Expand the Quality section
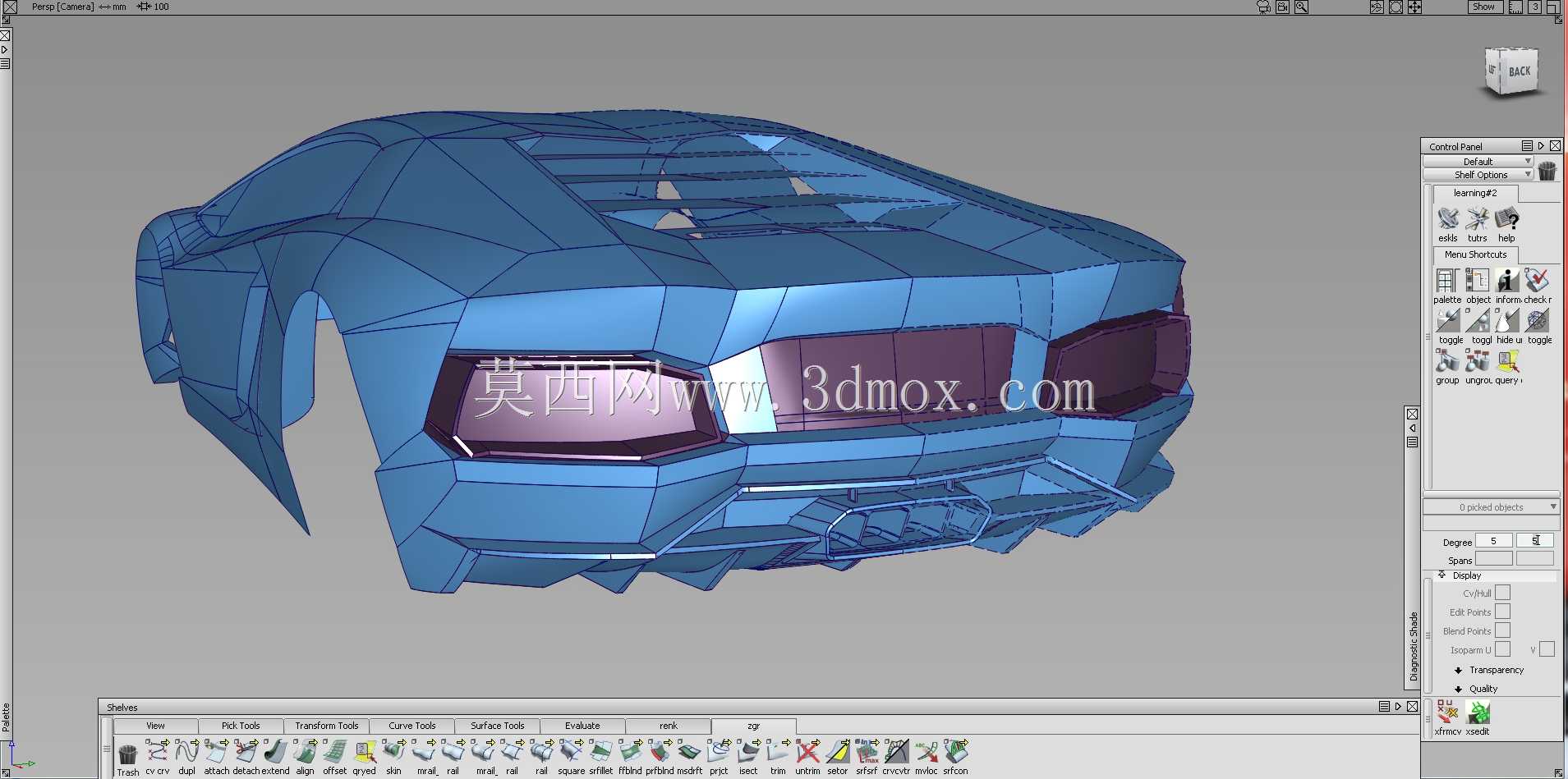Viewport: 1568px width, 779px height. pos(1458,690)
